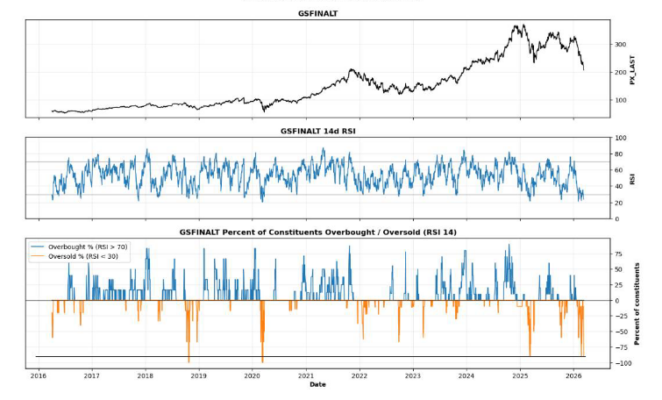Click the 2016 tick on the date axis

pyautogui.click(x=38, y=376)
